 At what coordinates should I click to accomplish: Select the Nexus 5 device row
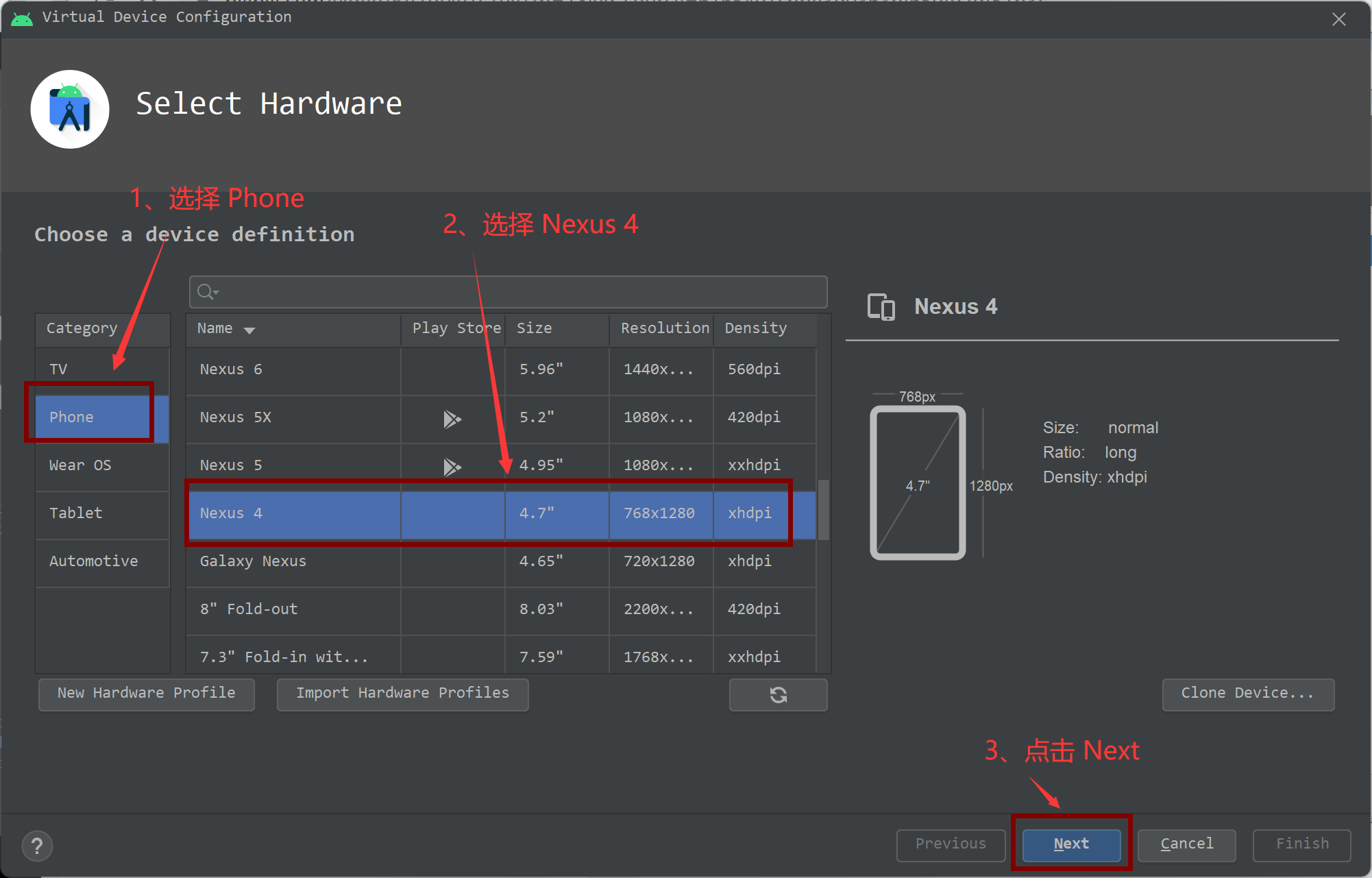click(x=501, y=465)
